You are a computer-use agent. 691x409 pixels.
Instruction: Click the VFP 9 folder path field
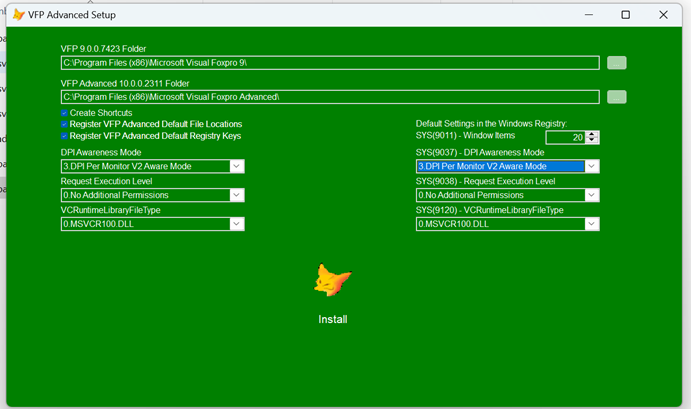pyautogui.click(x=330, y=63)
